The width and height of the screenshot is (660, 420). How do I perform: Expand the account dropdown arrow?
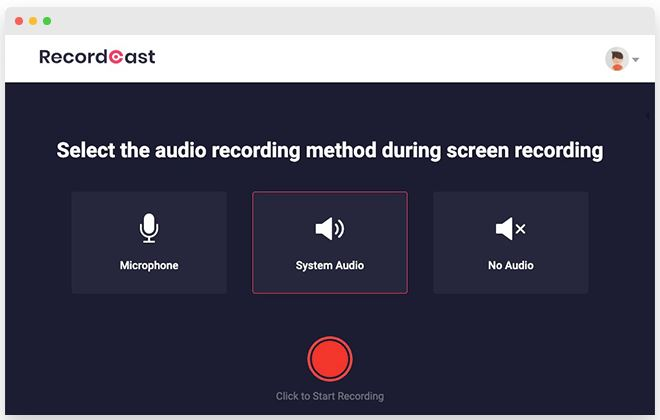point(636,60)
